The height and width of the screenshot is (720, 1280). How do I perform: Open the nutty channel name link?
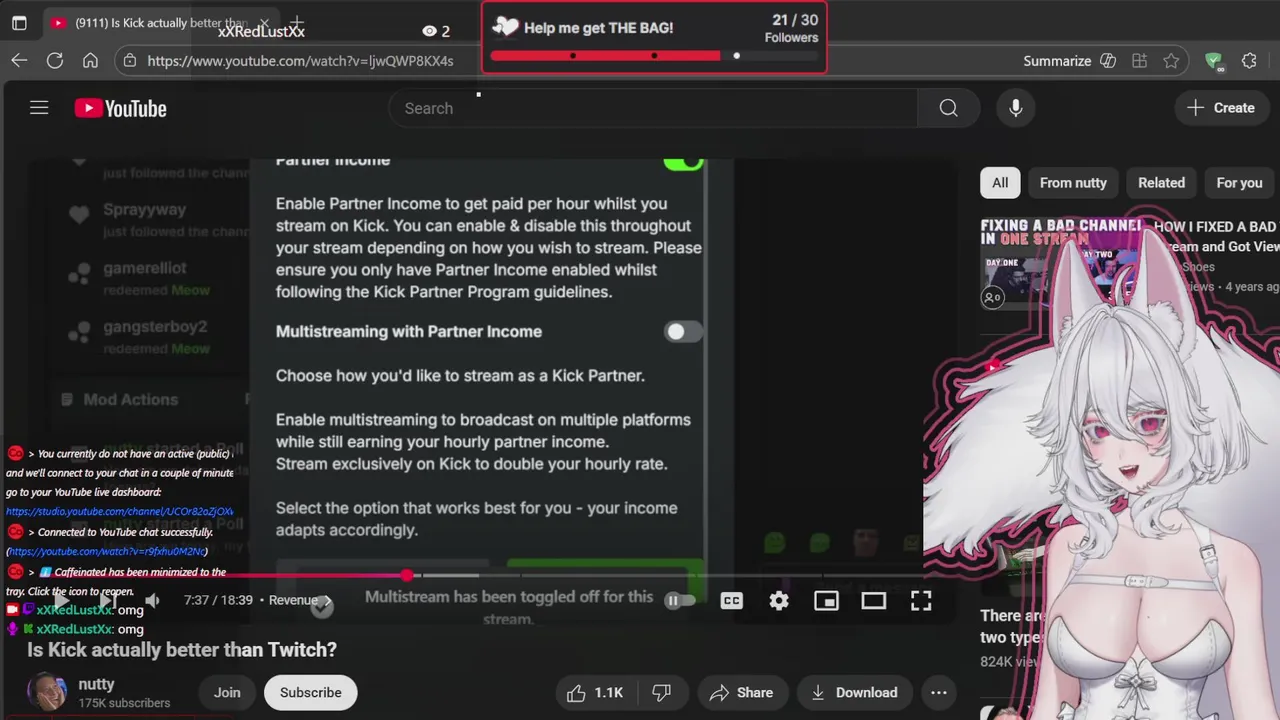pos(96,684)
